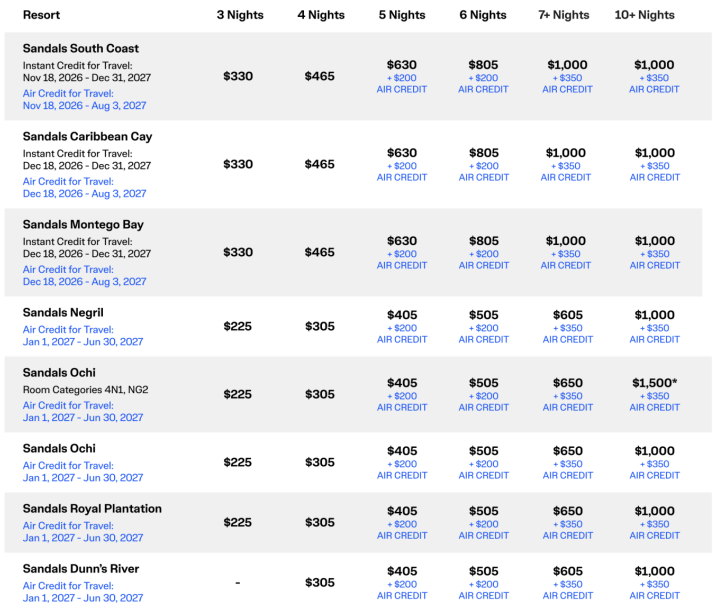Click the 7+ Nights column header
The image size is (721, 610).
point(564,15)
